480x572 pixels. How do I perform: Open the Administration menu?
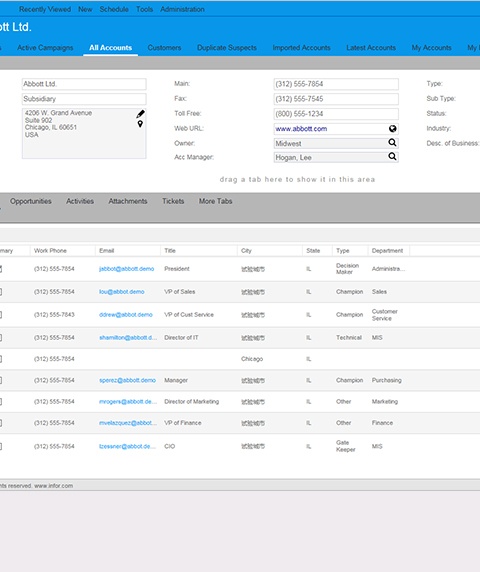tap(182, 9)
